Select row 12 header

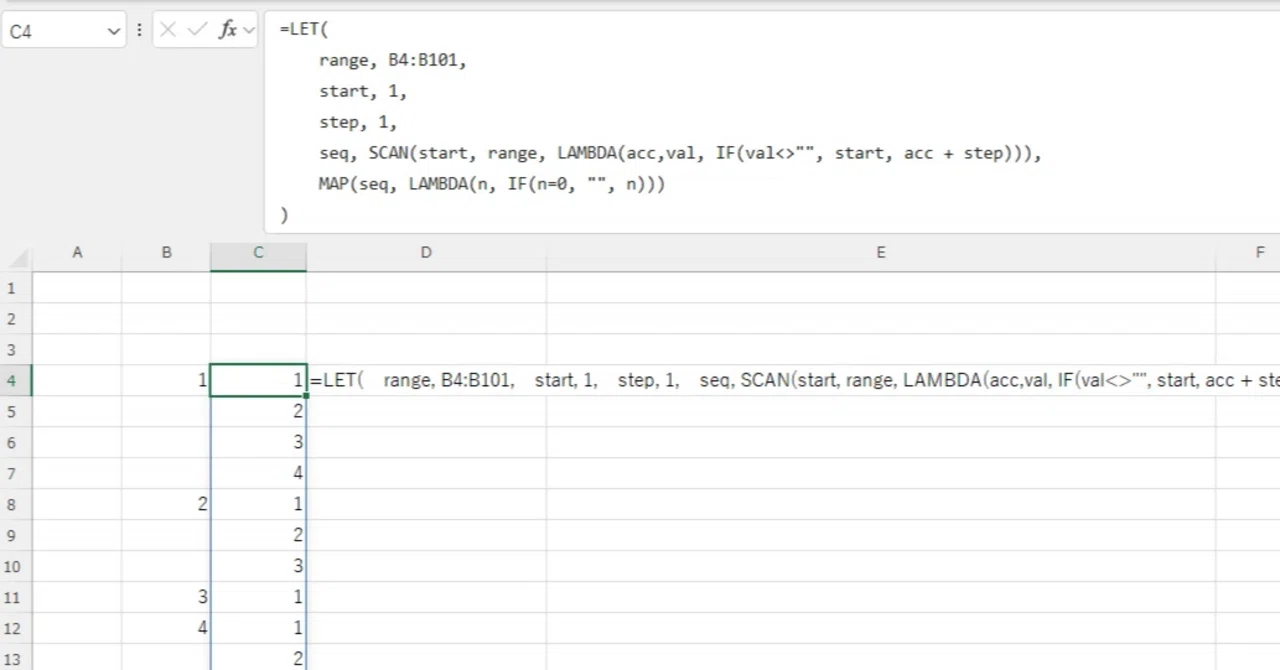point(16,629)
